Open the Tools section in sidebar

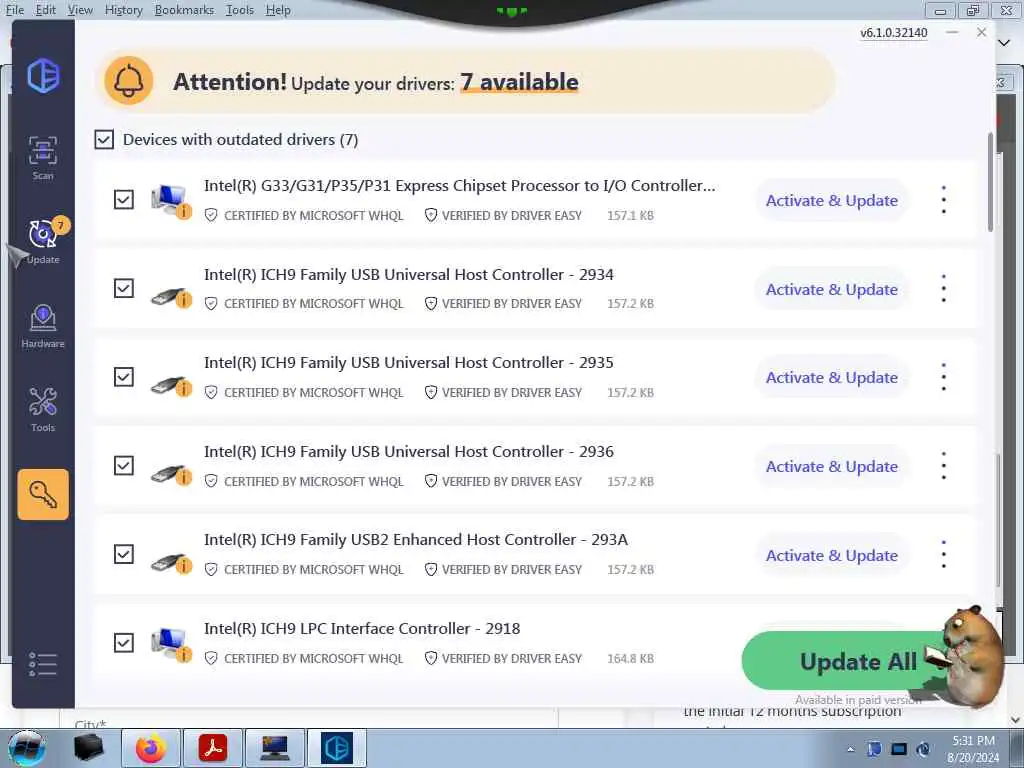(x=43, y=409)
